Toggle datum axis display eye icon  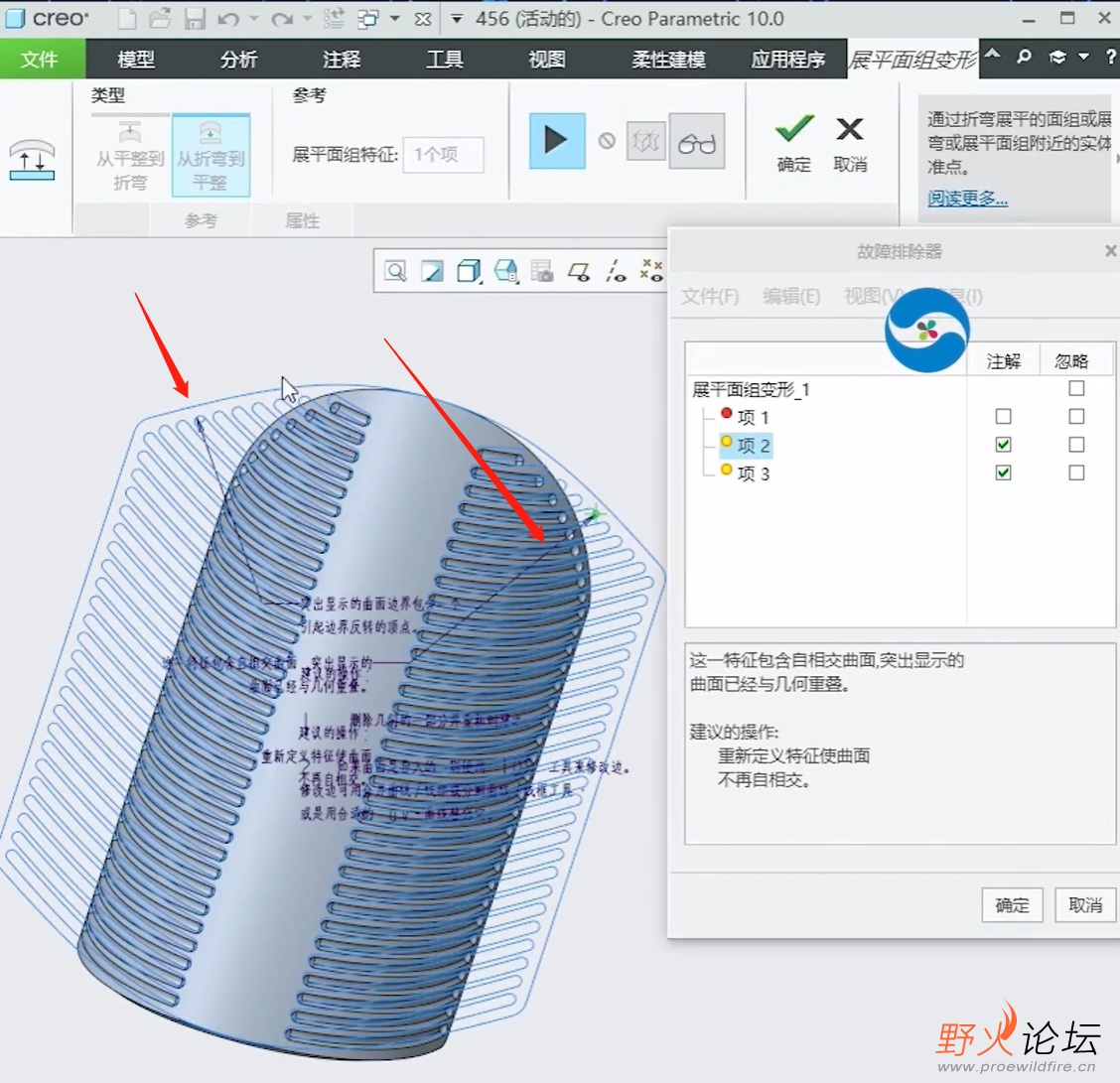pos(615,271)
